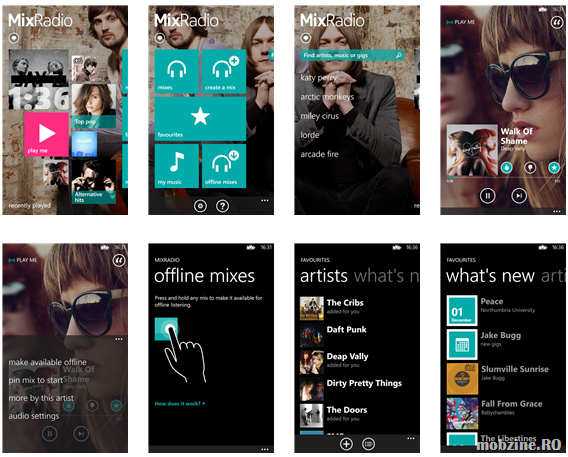Select the 'lorde' search suggestion
The width and height of the screenshot is (568, 457).
tap(310, 135)
